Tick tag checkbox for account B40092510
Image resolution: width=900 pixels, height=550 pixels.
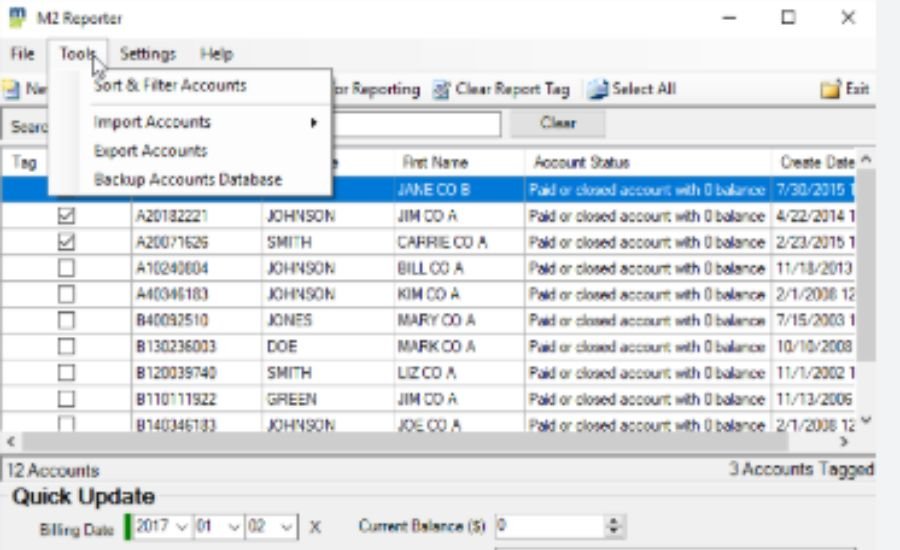(66, 320)
